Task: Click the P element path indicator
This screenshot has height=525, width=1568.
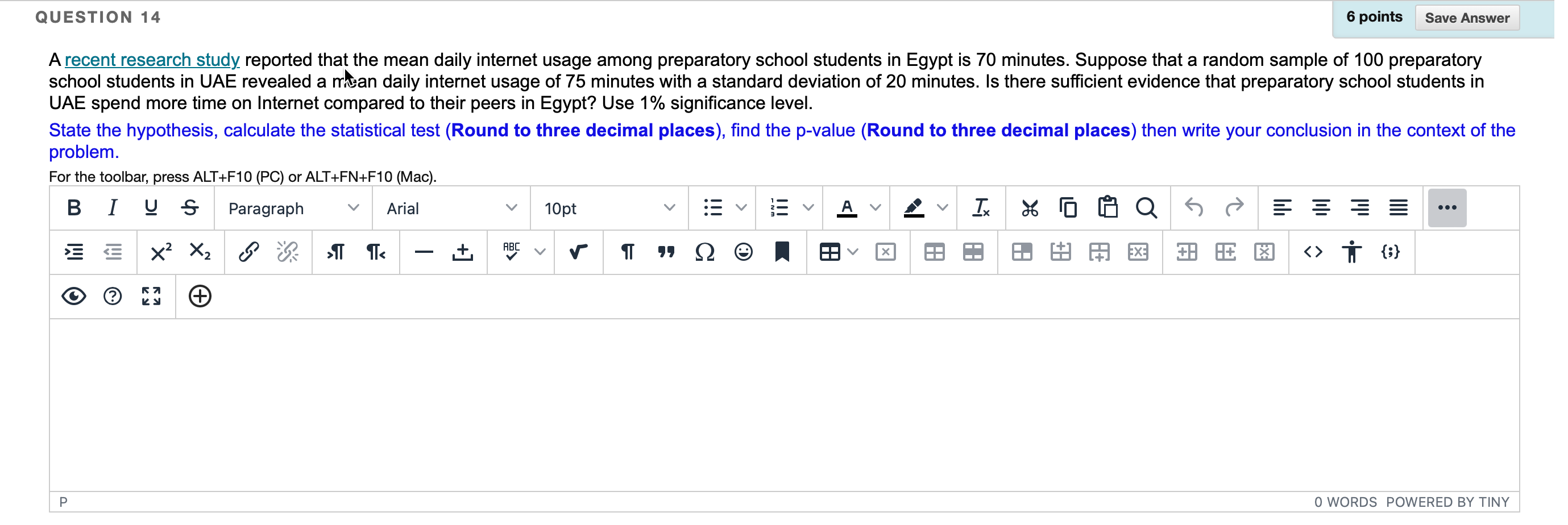Action: click(x=63, y=502)
